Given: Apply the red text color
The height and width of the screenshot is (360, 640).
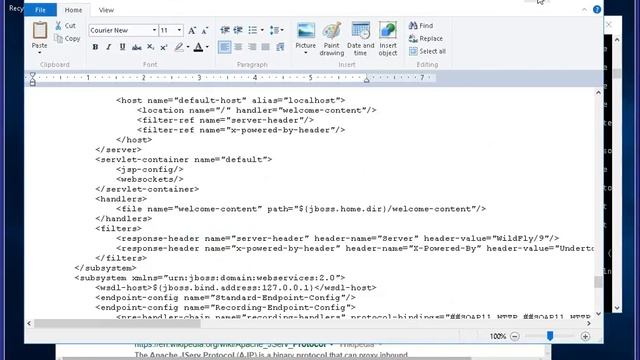Looking at the screenshot, I should pos(198,47).
